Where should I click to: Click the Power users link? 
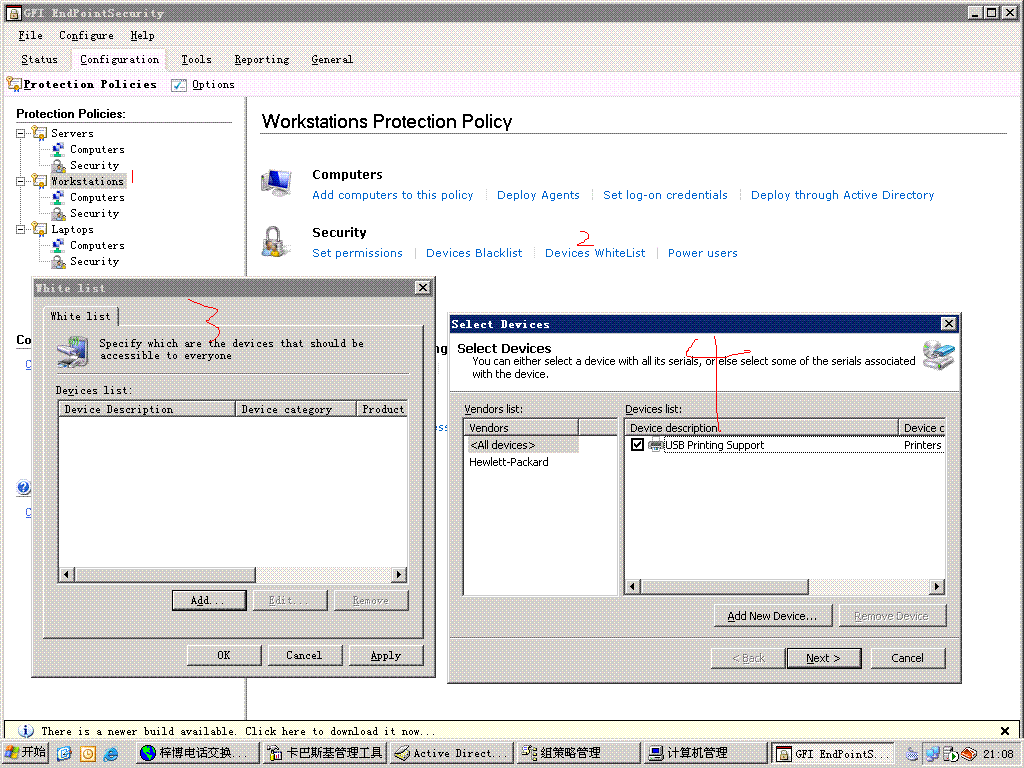[x=702, y=253]
